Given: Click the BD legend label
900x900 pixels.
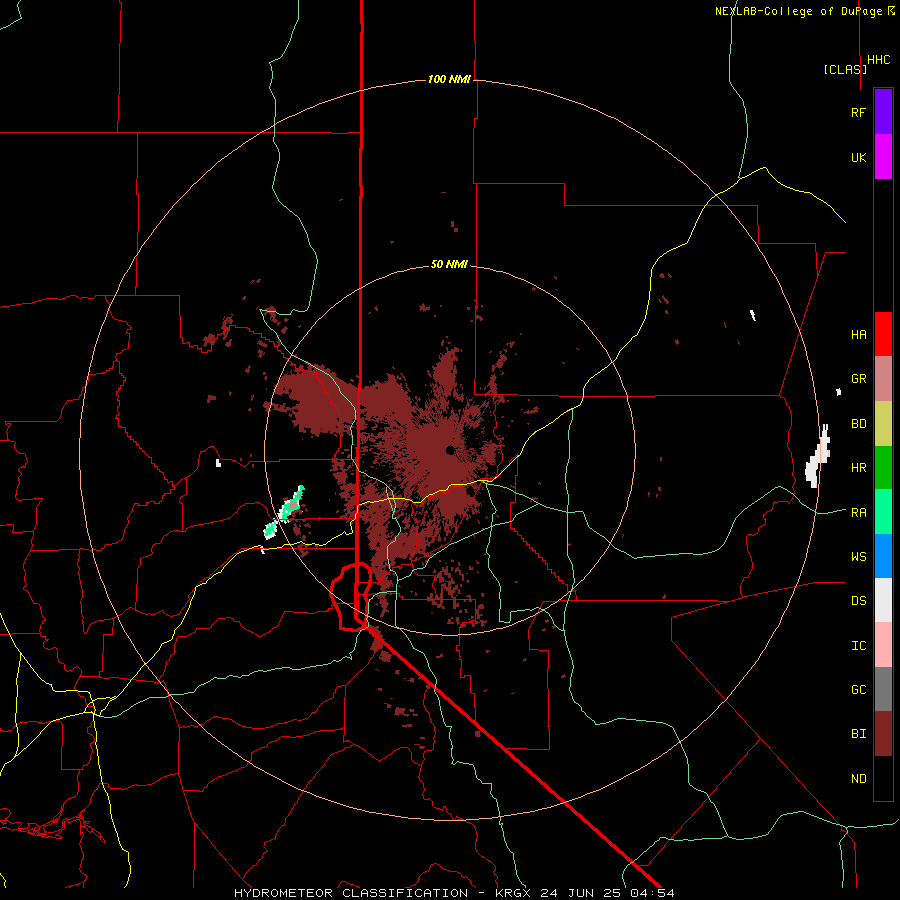Looking at the screenshot, I should (858, 424).
